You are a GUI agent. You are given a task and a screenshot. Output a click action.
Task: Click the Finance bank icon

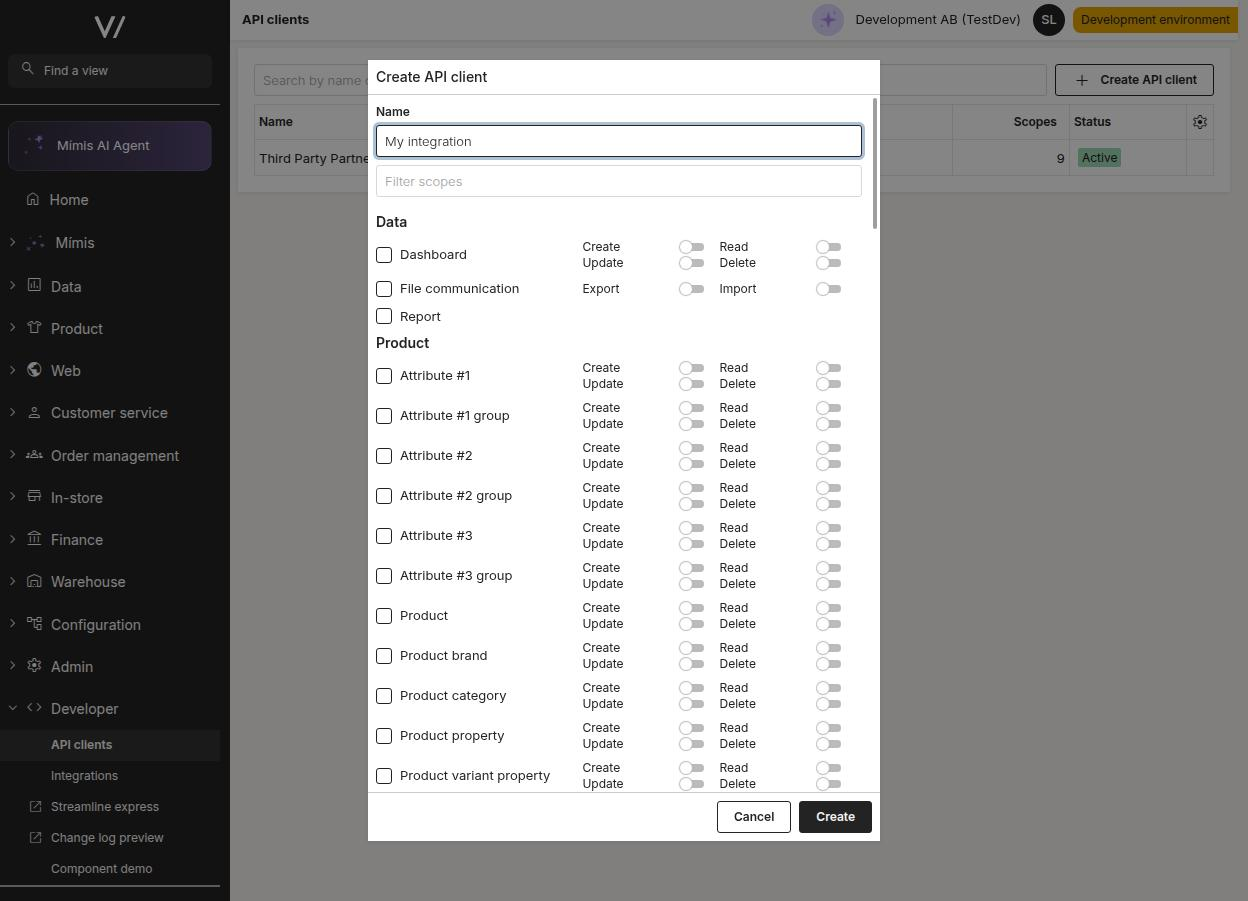click(34, 539)
